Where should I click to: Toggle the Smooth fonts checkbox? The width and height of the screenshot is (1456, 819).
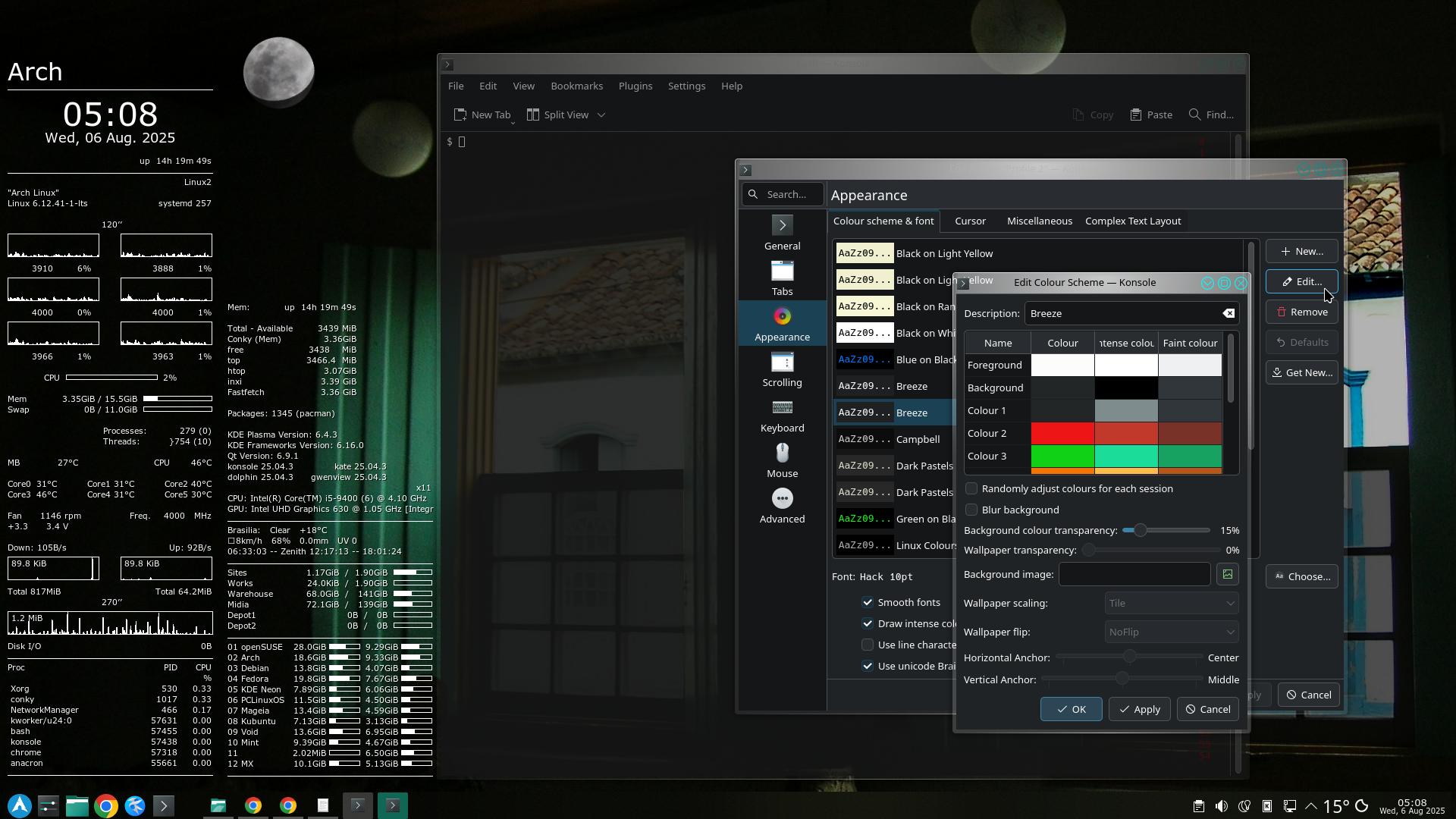pyautogui.click(x=868, y=602)
